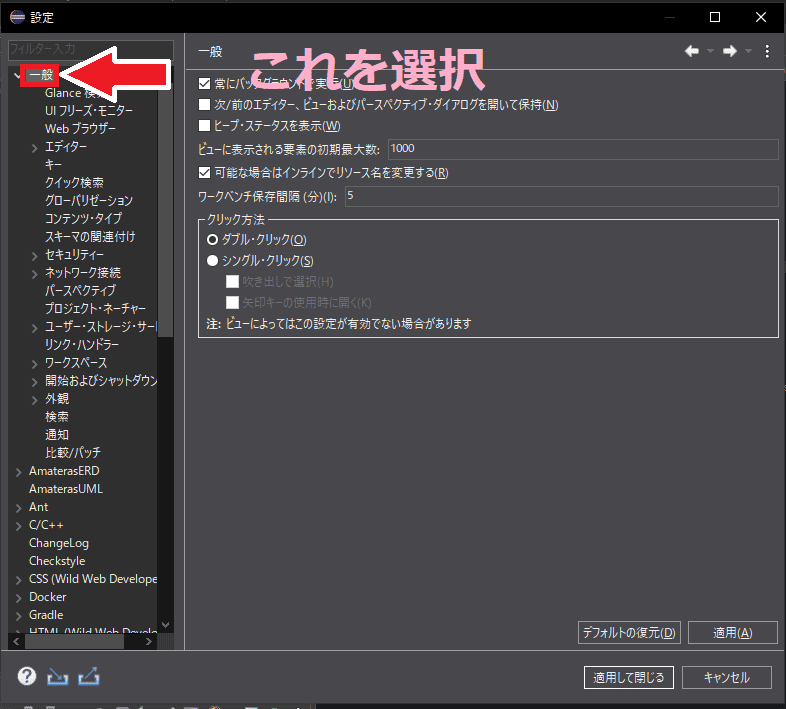This screenshot has width=786, height=709.
Task: Click the import preferences icon
Action: 58,677
